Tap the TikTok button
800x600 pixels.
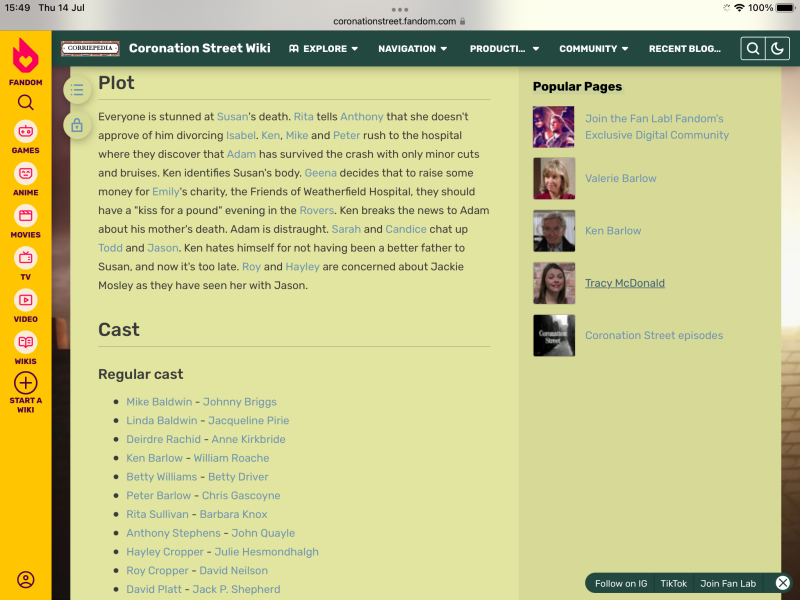tap(673, 583)
